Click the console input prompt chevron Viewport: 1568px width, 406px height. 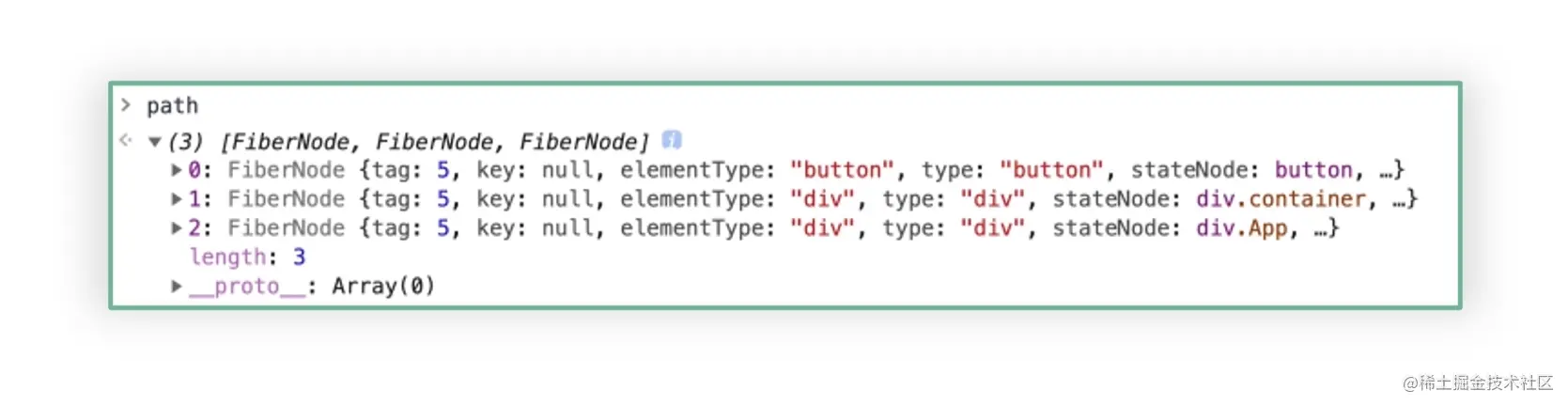click(x=126, y=105)
